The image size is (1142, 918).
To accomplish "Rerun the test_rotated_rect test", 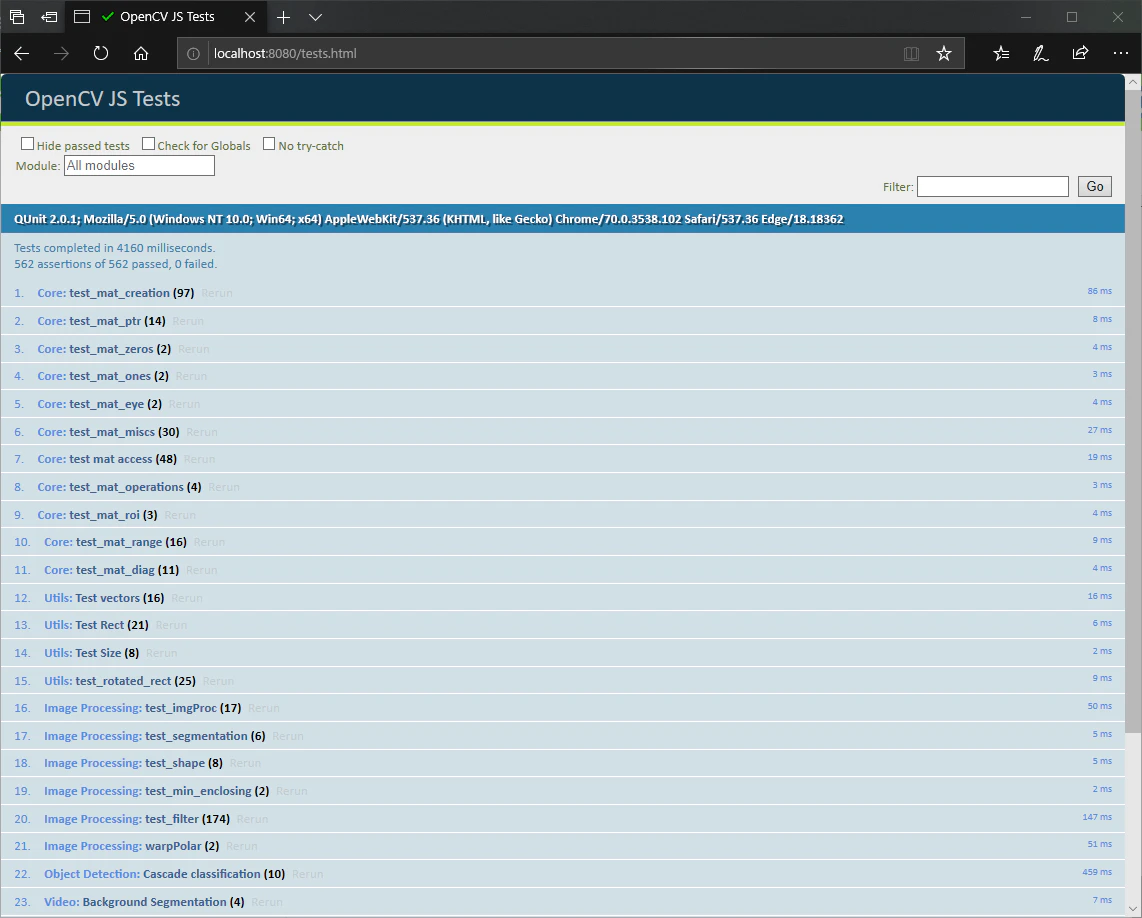I will pyautogui.click(x=218, y=681).
